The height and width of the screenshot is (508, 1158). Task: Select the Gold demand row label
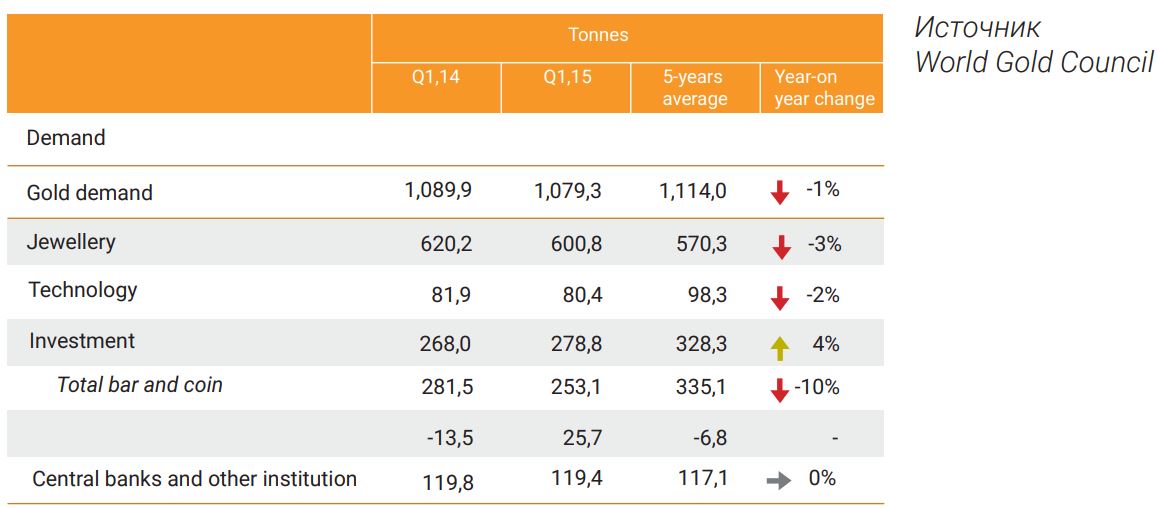90,193
